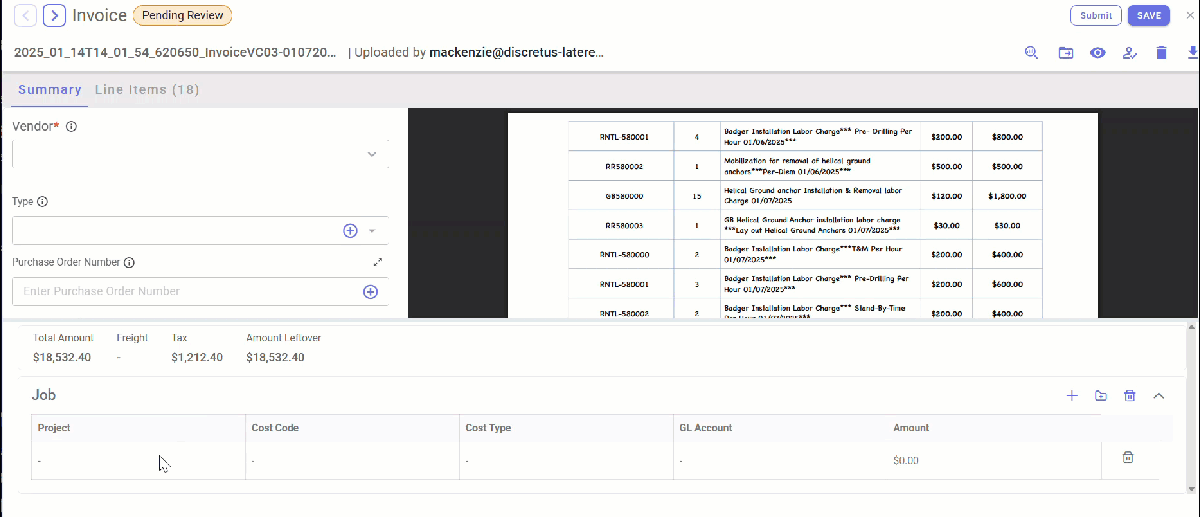This screenshot has width=1200, height=517.
Task: Click the Job section folder icon
Action: point(1101,396)
